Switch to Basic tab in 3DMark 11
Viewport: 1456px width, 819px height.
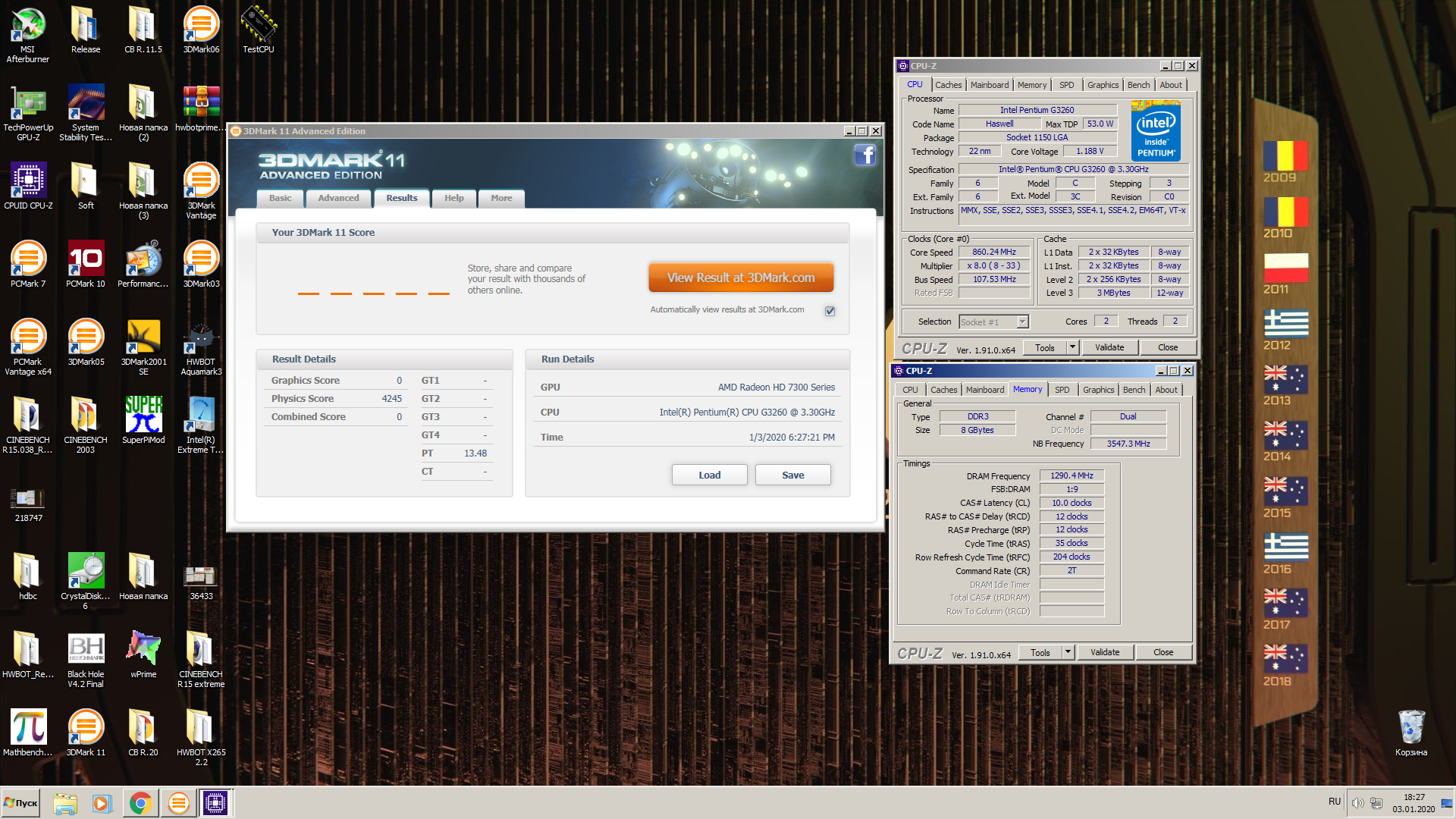(x=280, y=198)
